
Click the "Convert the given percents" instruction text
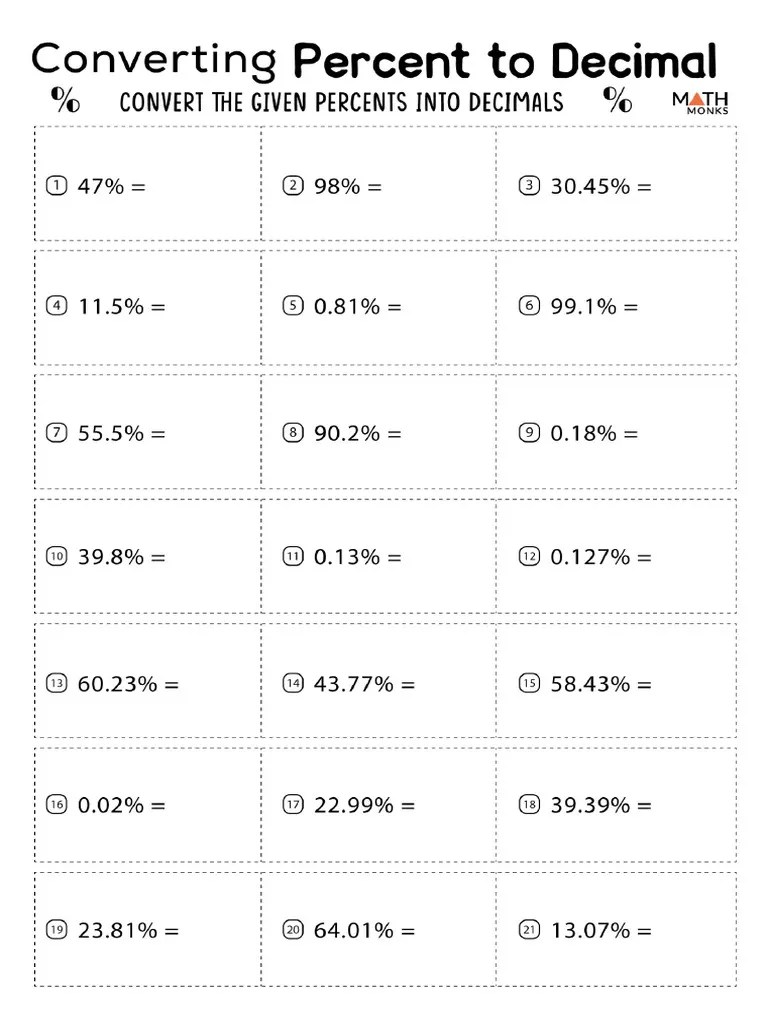pos(341,102)
